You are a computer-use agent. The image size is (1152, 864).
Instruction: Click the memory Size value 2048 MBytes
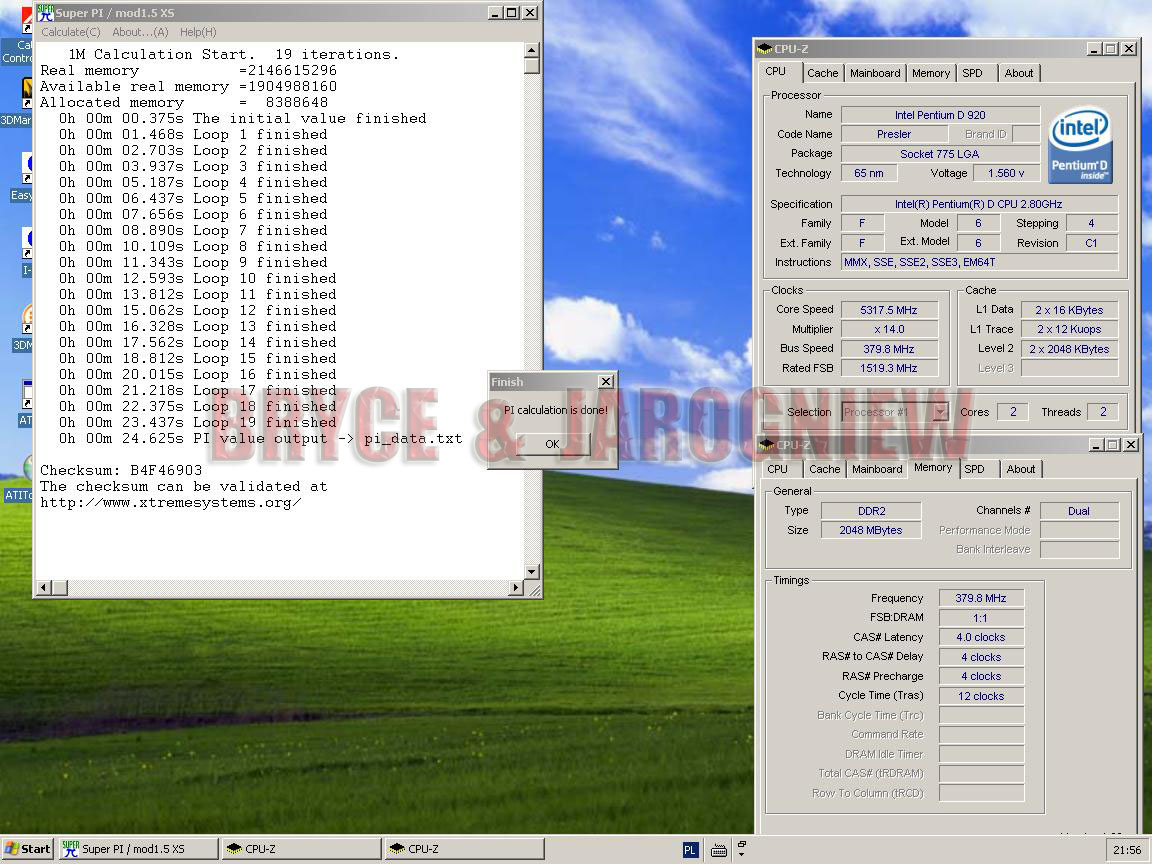point(871,530)
